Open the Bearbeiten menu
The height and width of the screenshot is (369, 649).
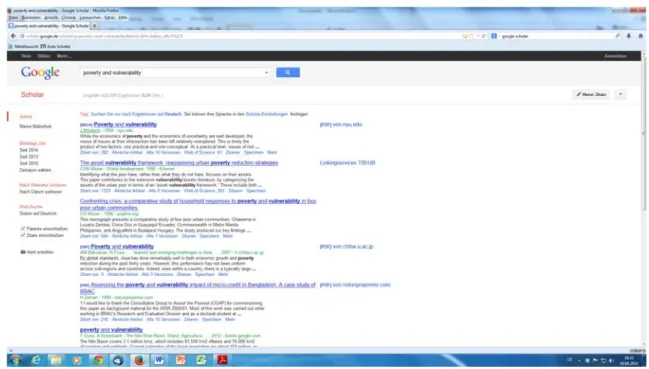(31, 18)
